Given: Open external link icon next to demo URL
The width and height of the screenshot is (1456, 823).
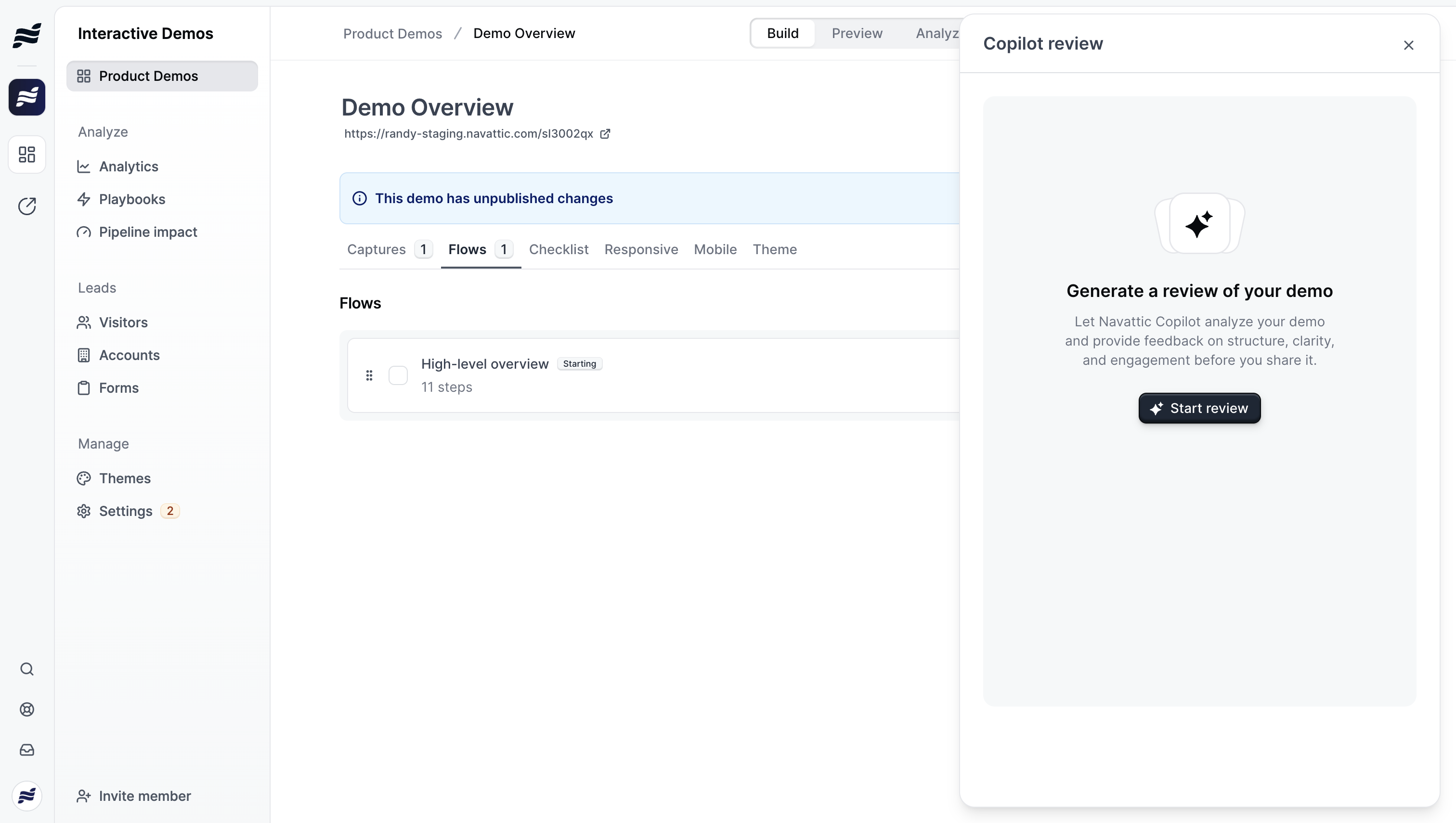Looking at the screenshot, I should [605, 134].
